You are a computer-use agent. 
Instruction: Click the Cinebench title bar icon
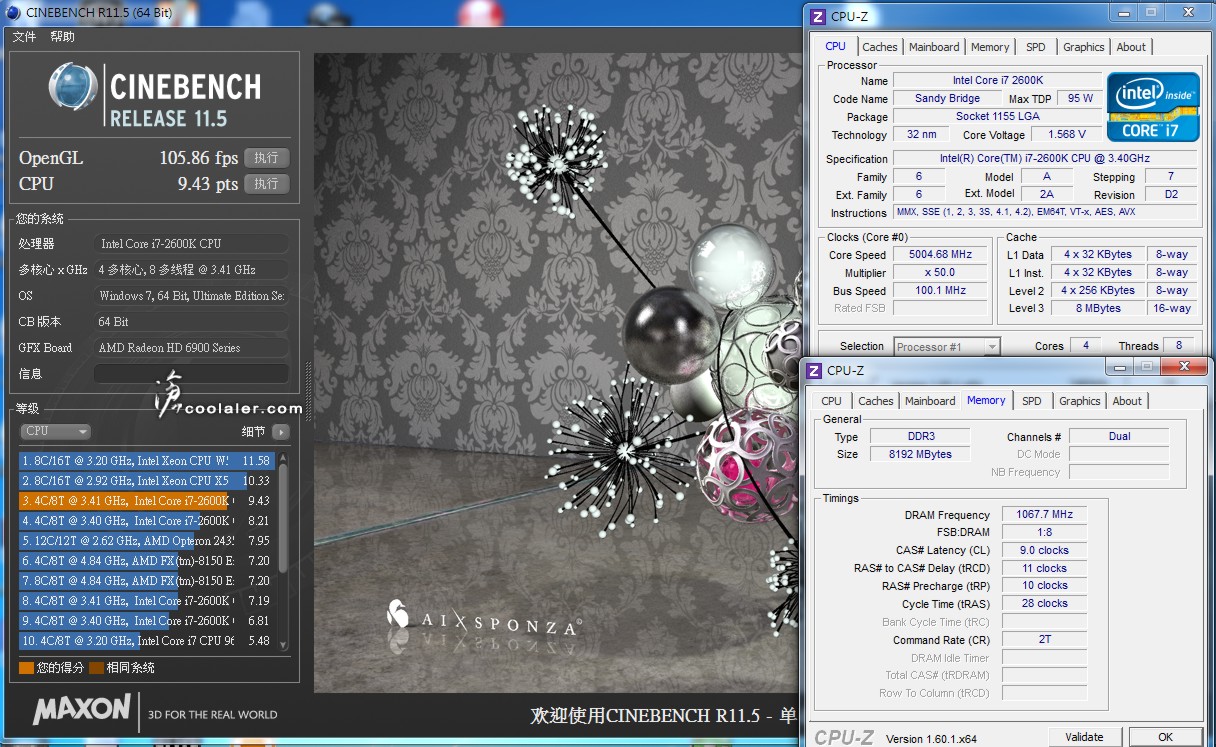click(12, 12)
